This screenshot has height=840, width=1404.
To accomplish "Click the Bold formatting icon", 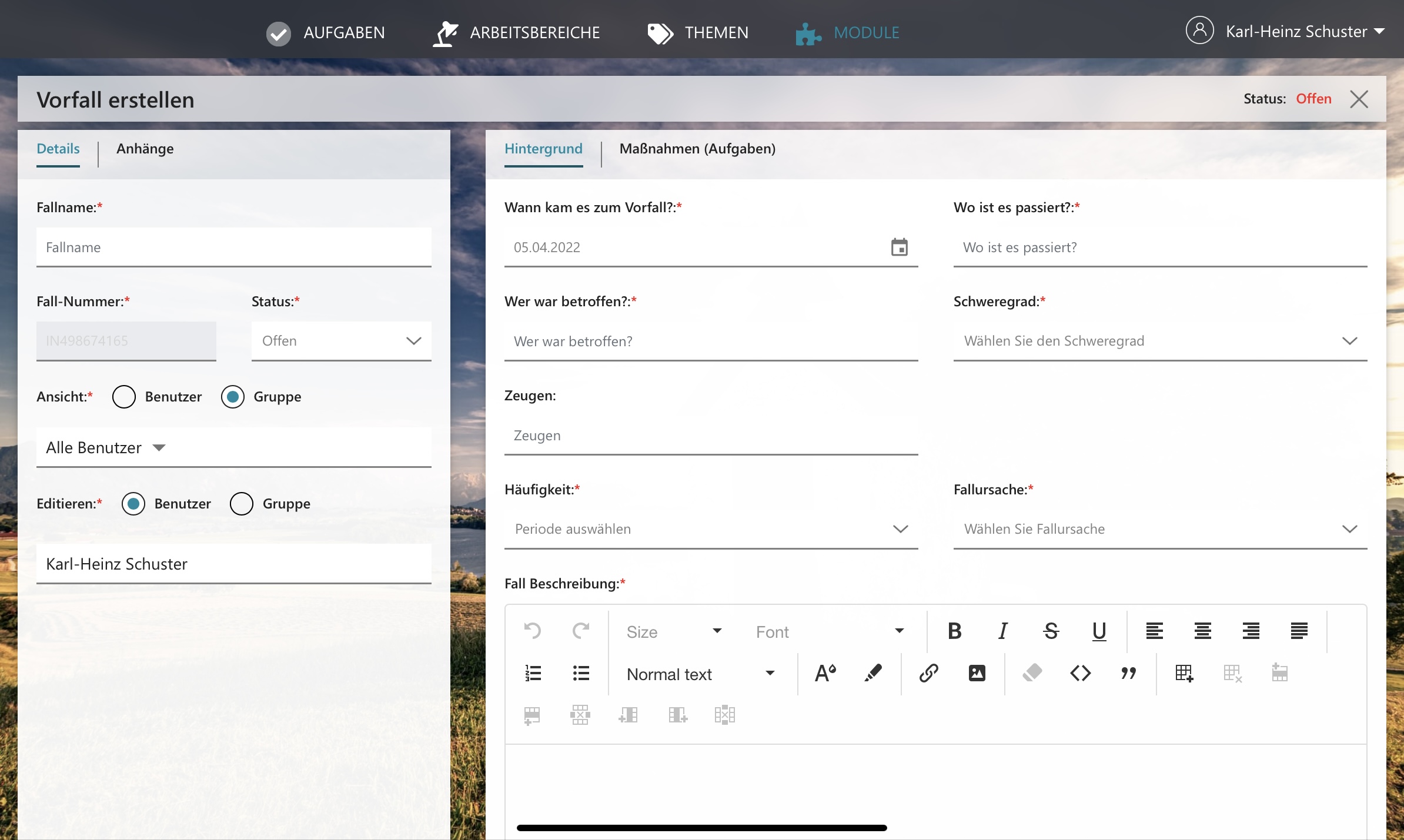I will tap(954, 631).
